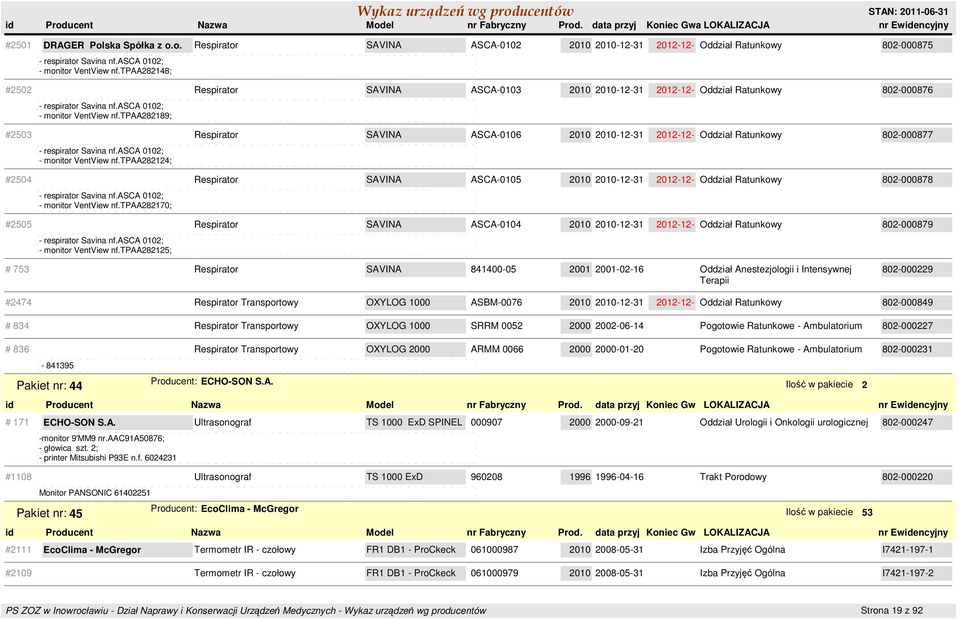
Task: Click serial number 'ASCA-0104'
Action: pos(496,225)
